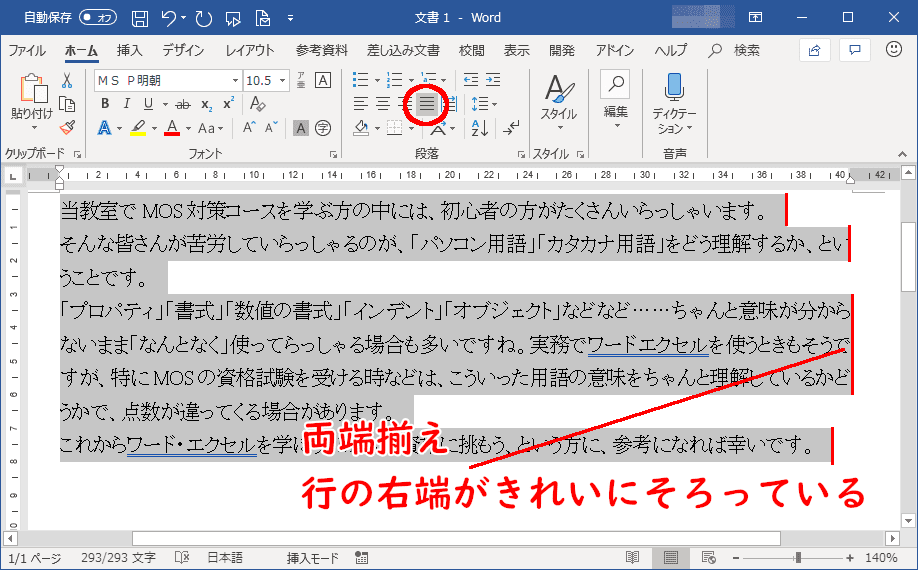Undo the last action
918x570 pixels.
tap(169, 18)
